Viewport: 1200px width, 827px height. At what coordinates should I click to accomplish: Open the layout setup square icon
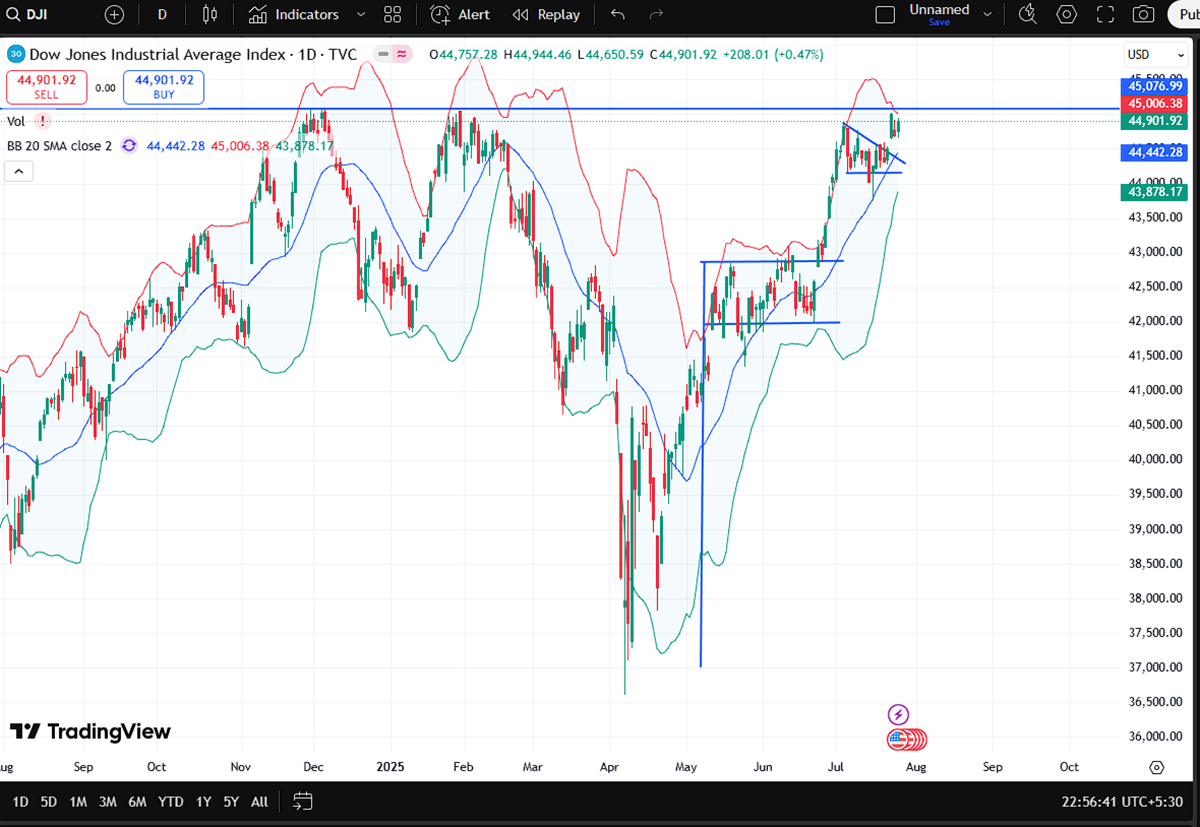(x=884, y=15)
